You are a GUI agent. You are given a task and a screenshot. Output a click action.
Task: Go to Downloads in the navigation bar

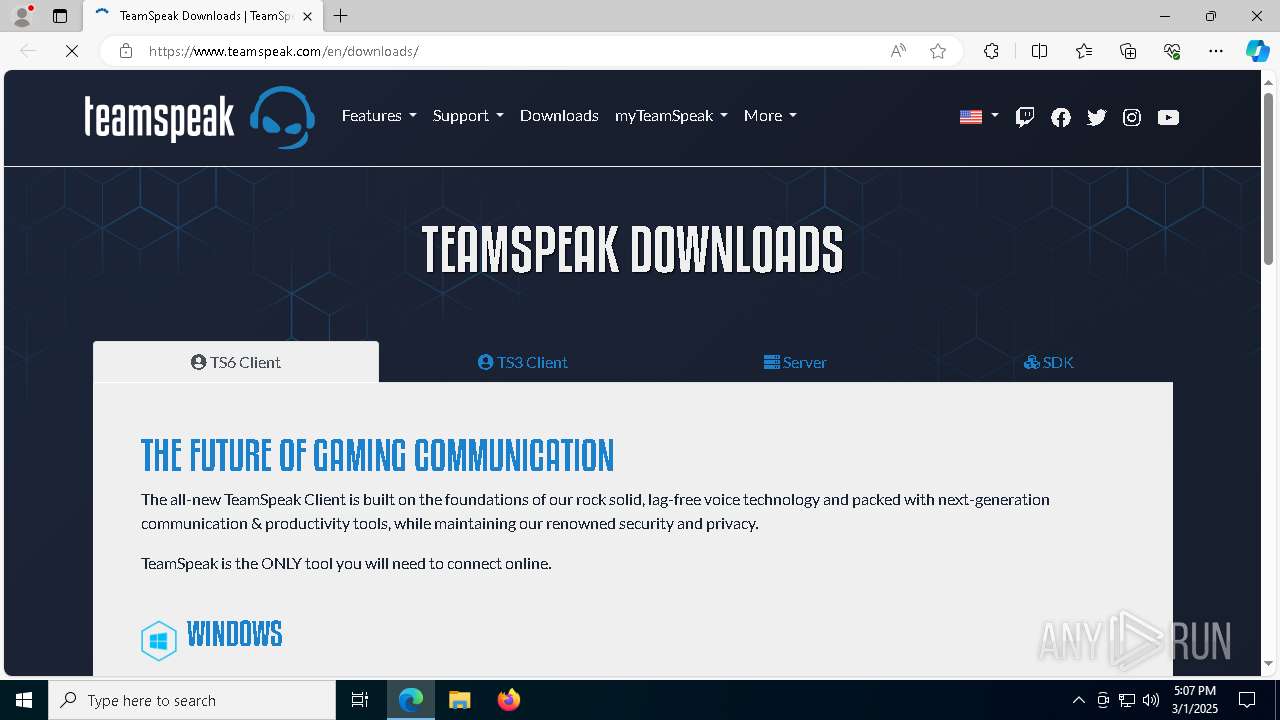(x=559, y=116)
